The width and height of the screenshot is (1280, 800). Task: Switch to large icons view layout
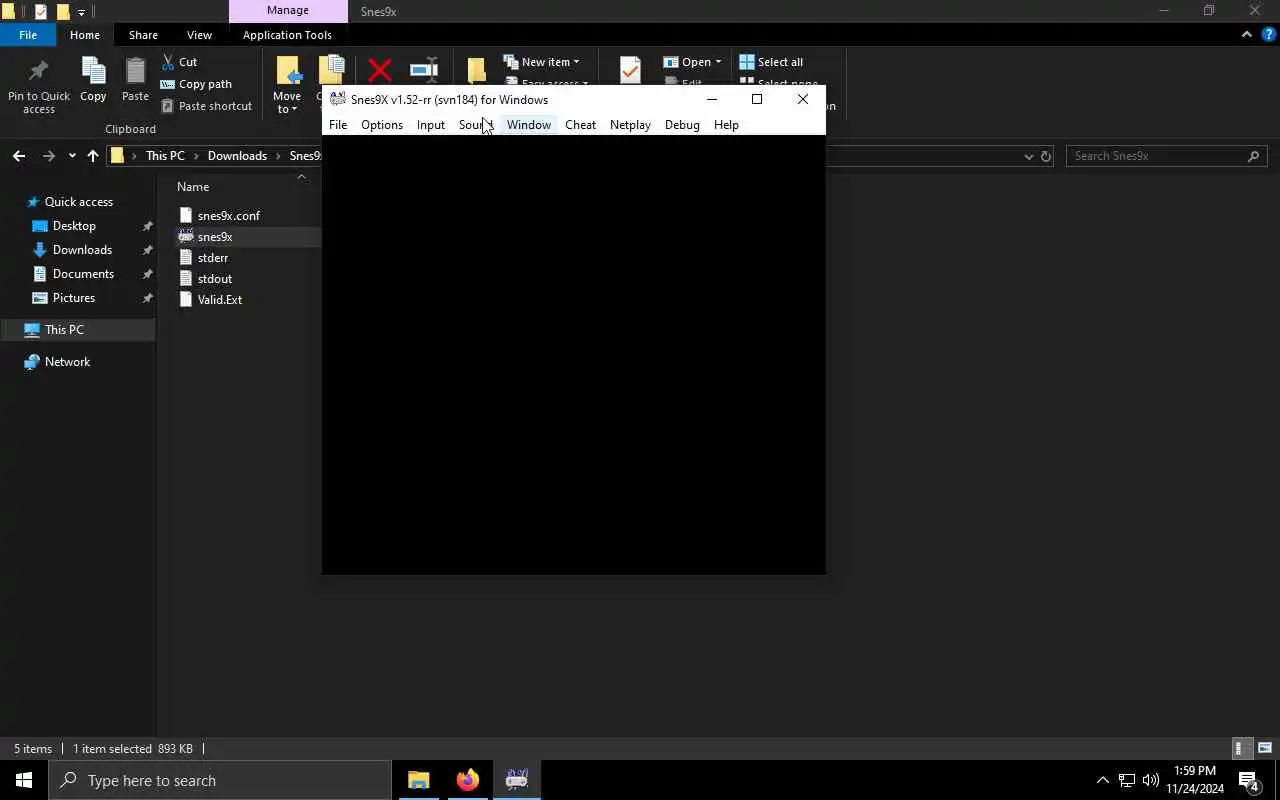tap(1265, 748)
